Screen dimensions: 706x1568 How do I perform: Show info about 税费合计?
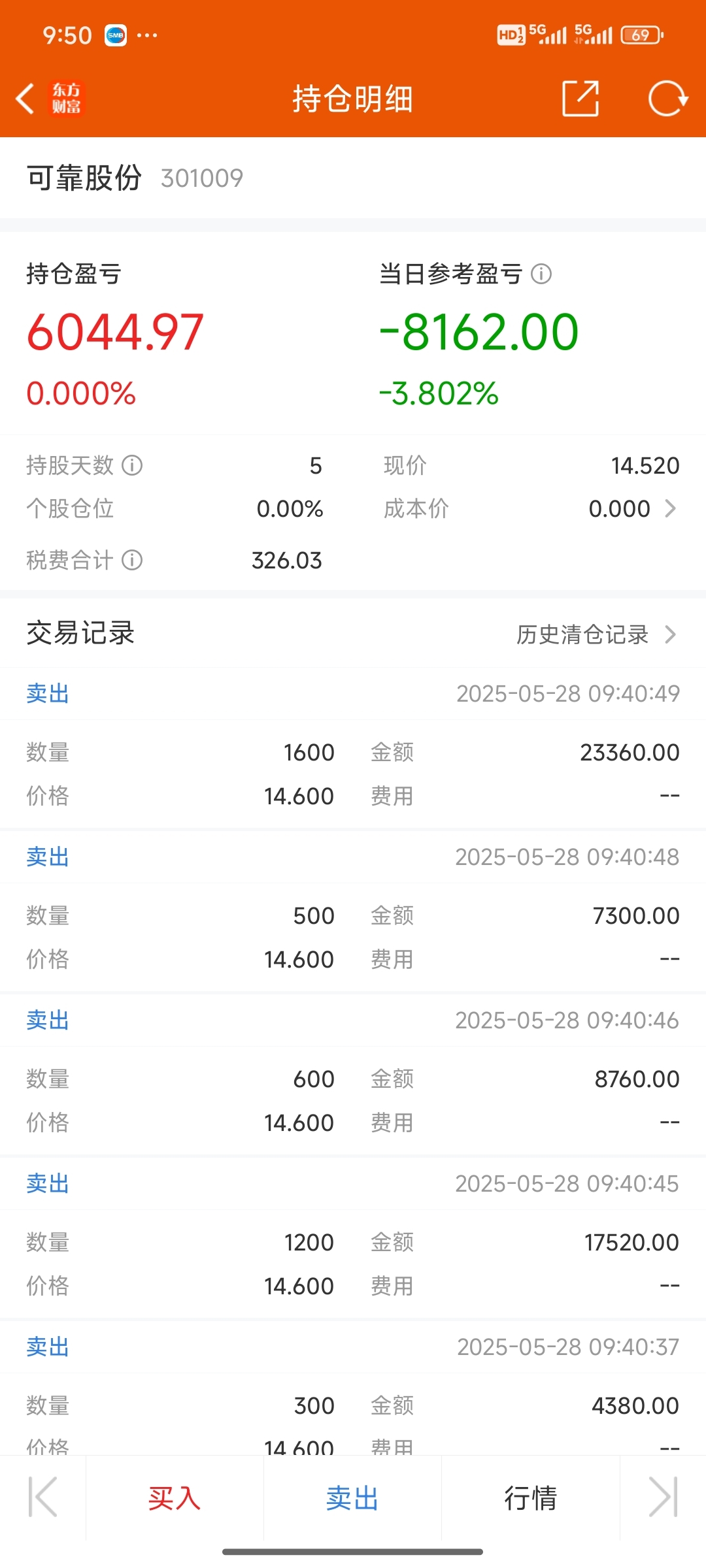pos(132,561)
